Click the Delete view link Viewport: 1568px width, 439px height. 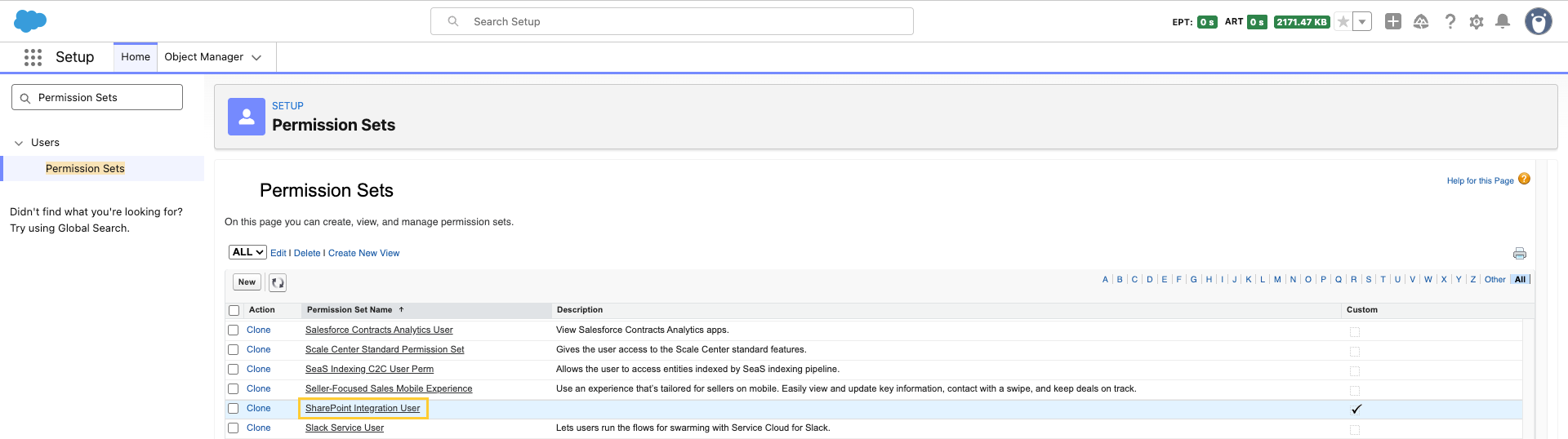click(307, 253)
